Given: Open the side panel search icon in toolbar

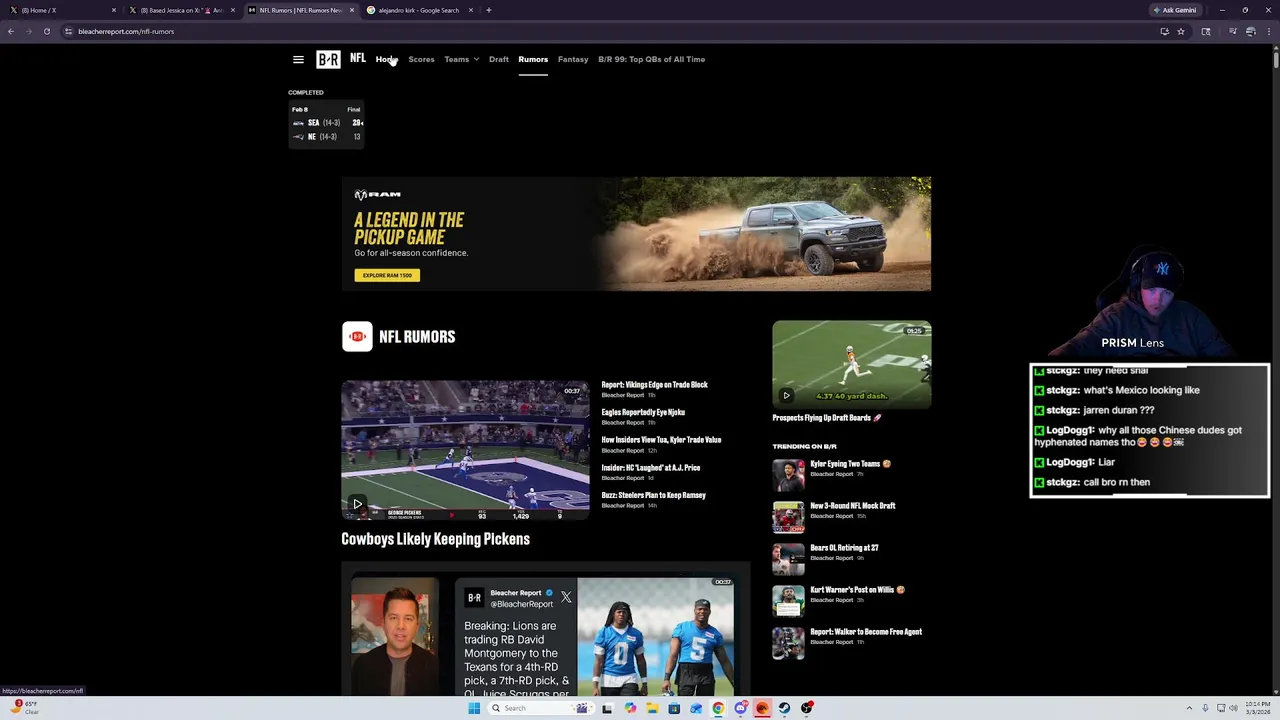Looking at the screenshot, I should click(1206, 31).
